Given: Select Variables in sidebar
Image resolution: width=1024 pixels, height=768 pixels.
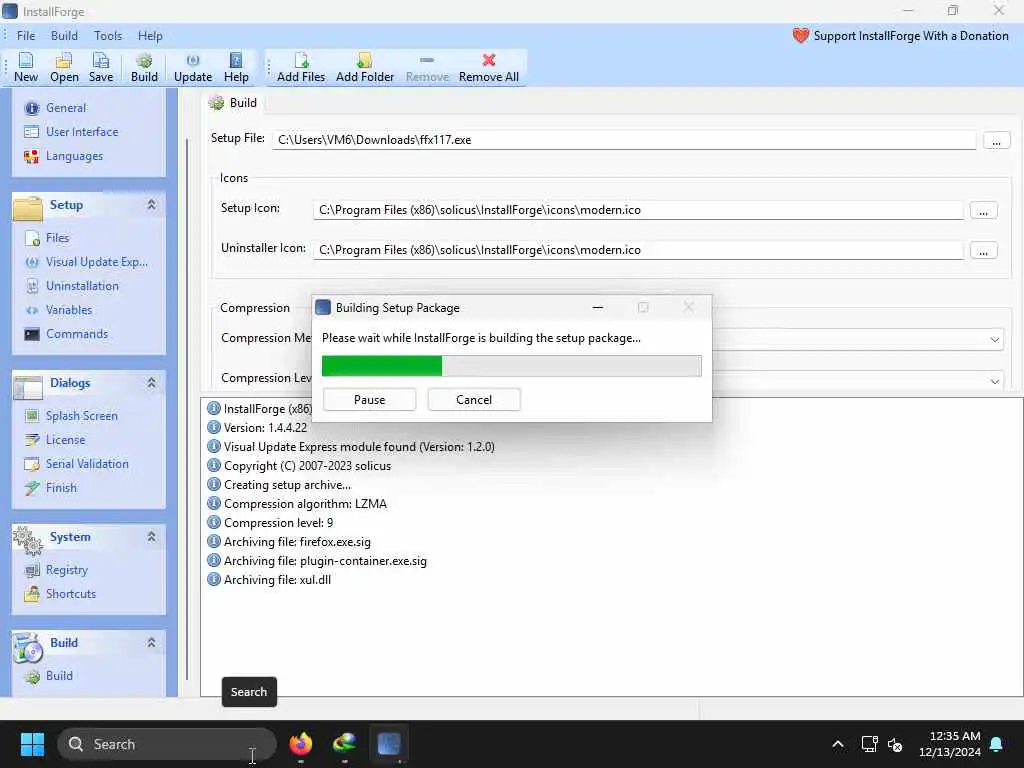Looking at the screenshot, I should (58, 310).
